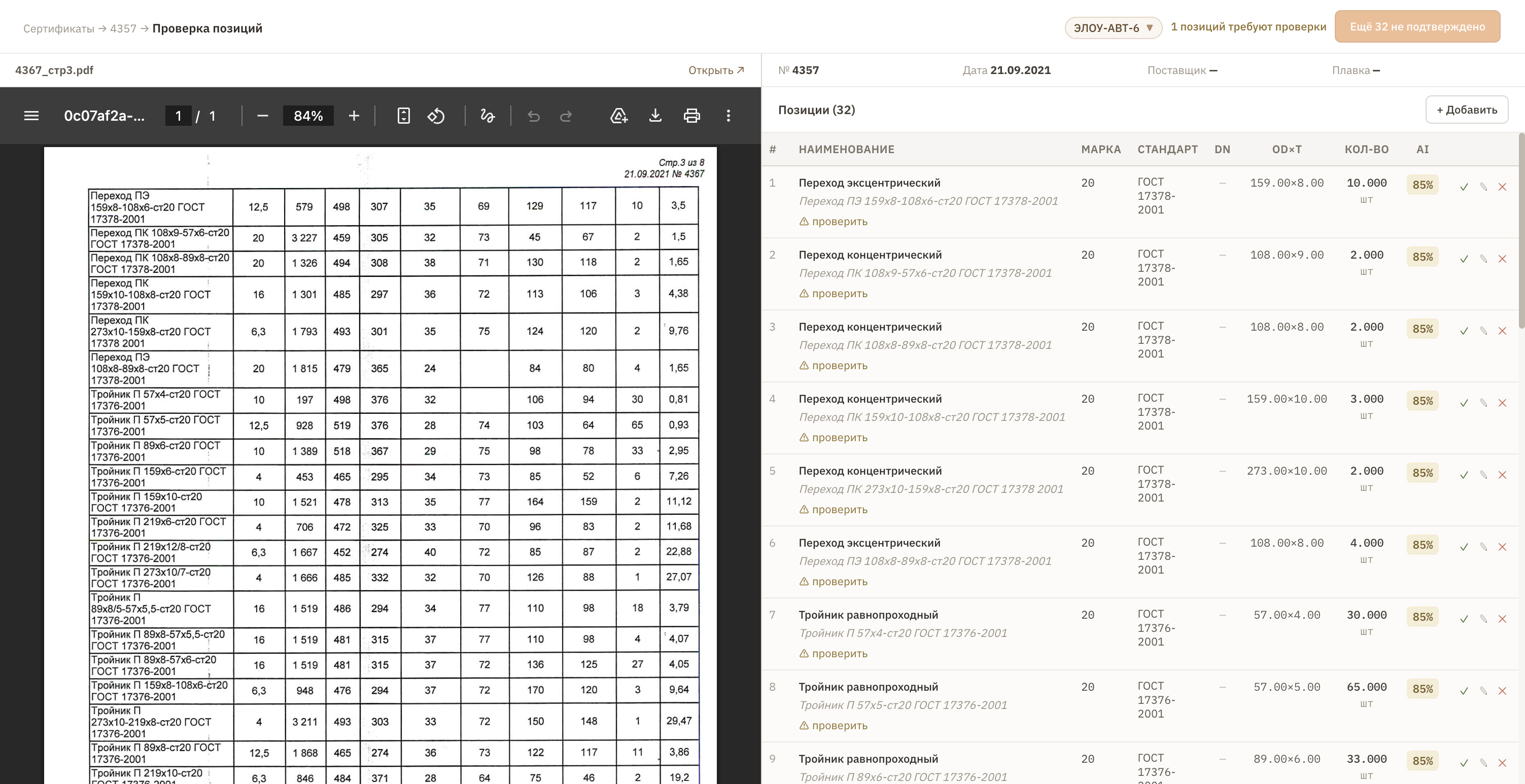
Task: Go to Сертификаты breadcrumb
Action: click(x=59, y=28)
